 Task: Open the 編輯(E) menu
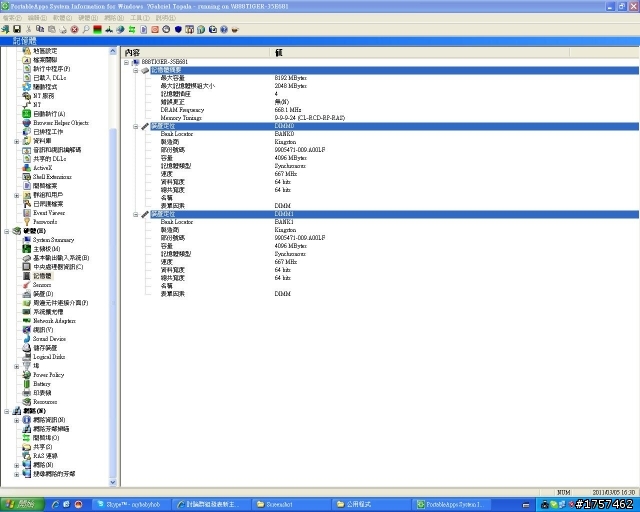click(x=37, y=18)
